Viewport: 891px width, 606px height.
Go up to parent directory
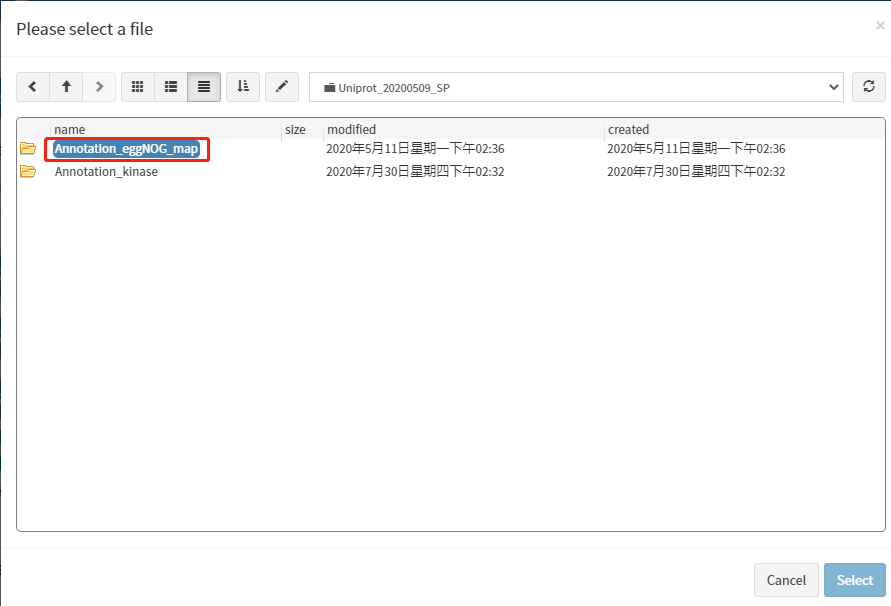[x=66, y=87]
